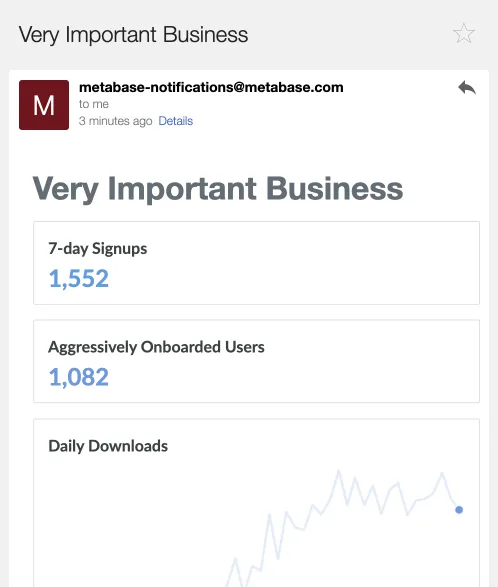This screenshot has width=498, height=587.
Task: Open the Daily Downloads card title
Action: point(108,446)
